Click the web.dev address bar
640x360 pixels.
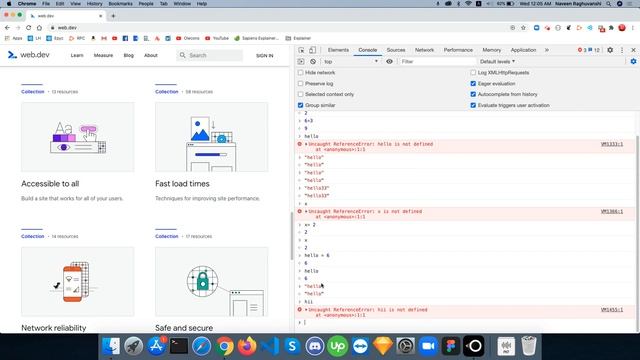278,27
